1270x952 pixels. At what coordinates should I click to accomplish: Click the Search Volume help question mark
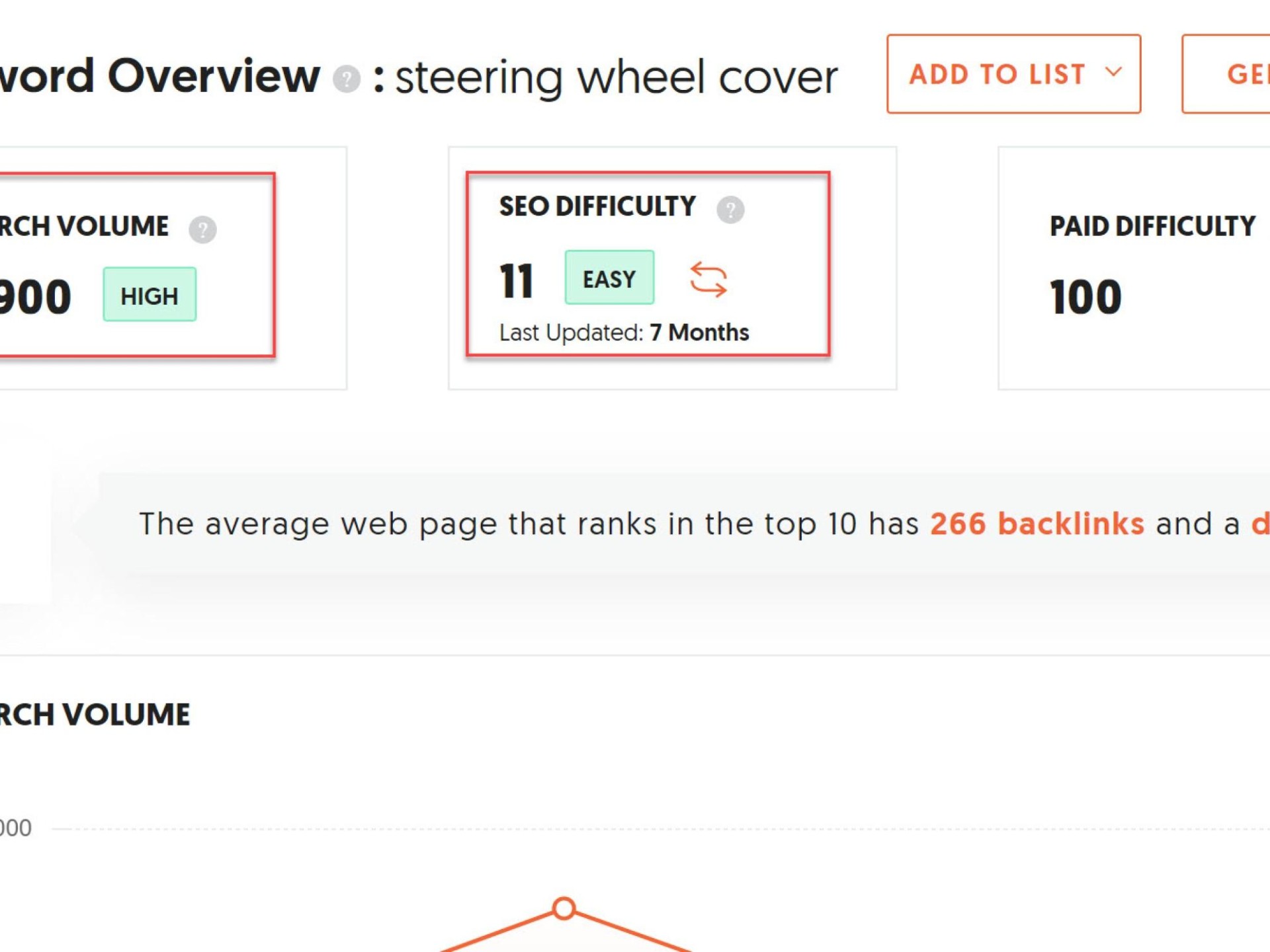pyautogui.click(x=202, y=229)
